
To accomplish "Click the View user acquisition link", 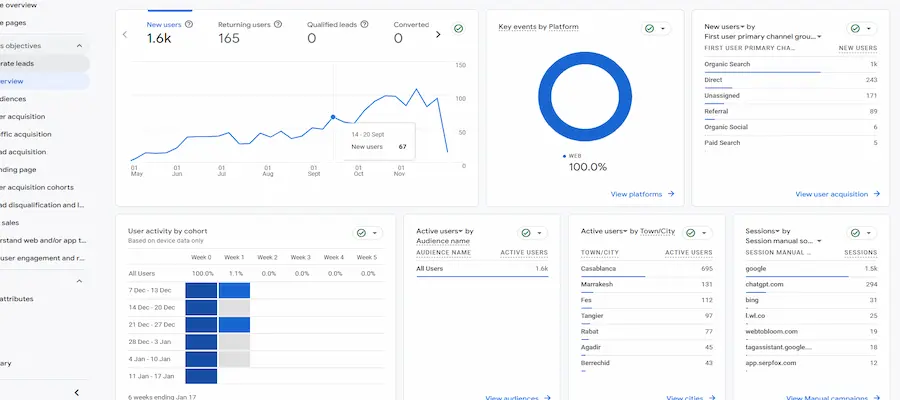I will [x=834, y=194].
